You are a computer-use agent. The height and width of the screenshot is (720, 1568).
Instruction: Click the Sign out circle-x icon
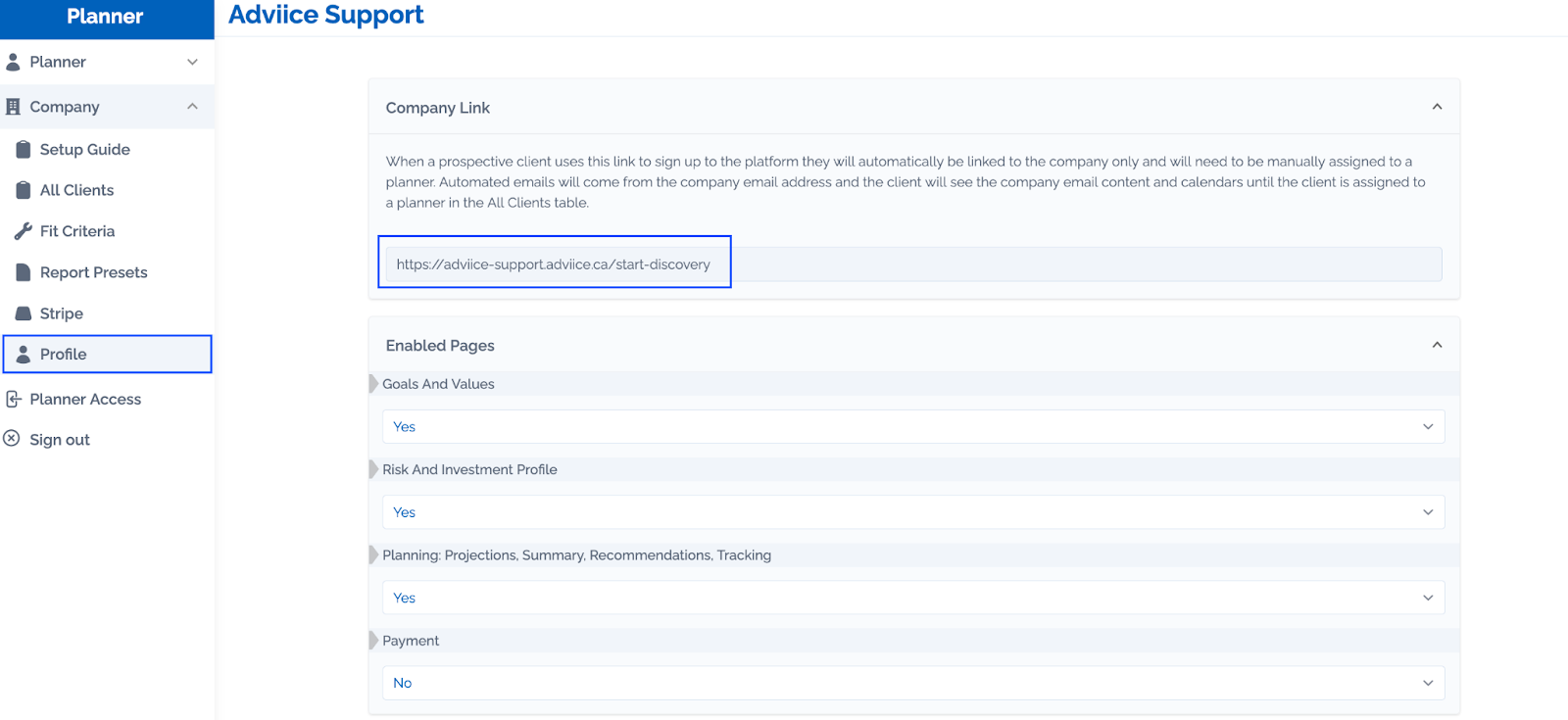12,439
